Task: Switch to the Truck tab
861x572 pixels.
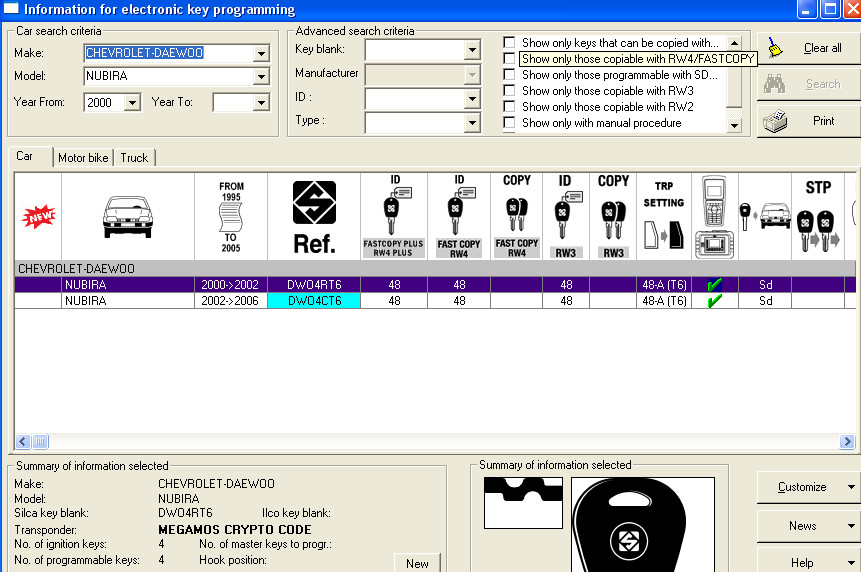Action: tap(134, 158)
